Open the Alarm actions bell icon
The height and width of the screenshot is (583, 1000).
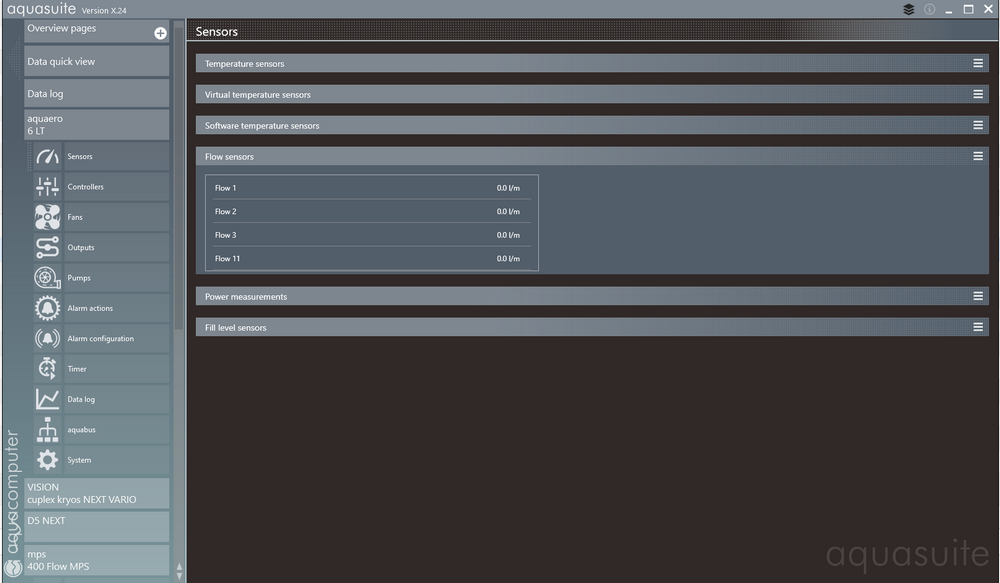point(47,308)
